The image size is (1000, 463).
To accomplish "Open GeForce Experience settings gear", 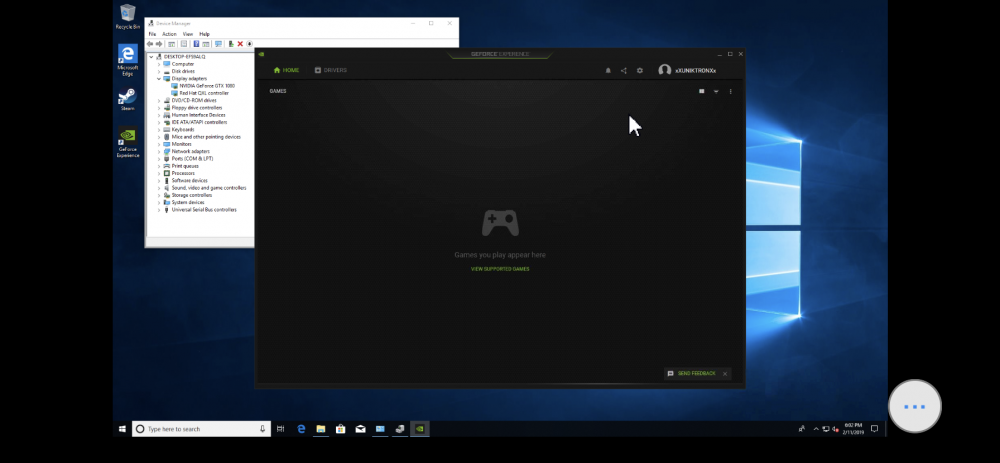I will click(640, 71).
